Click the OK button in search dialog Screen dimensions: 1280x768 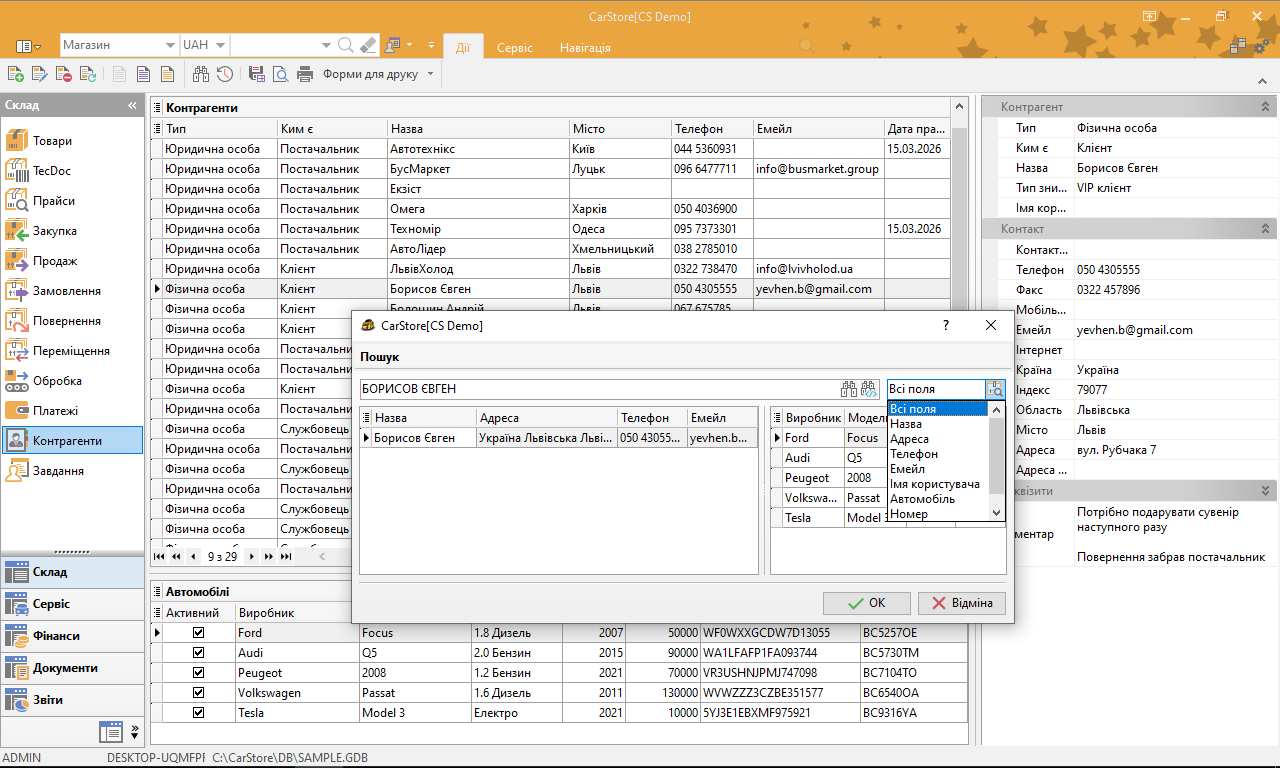(x=866, y=603)
